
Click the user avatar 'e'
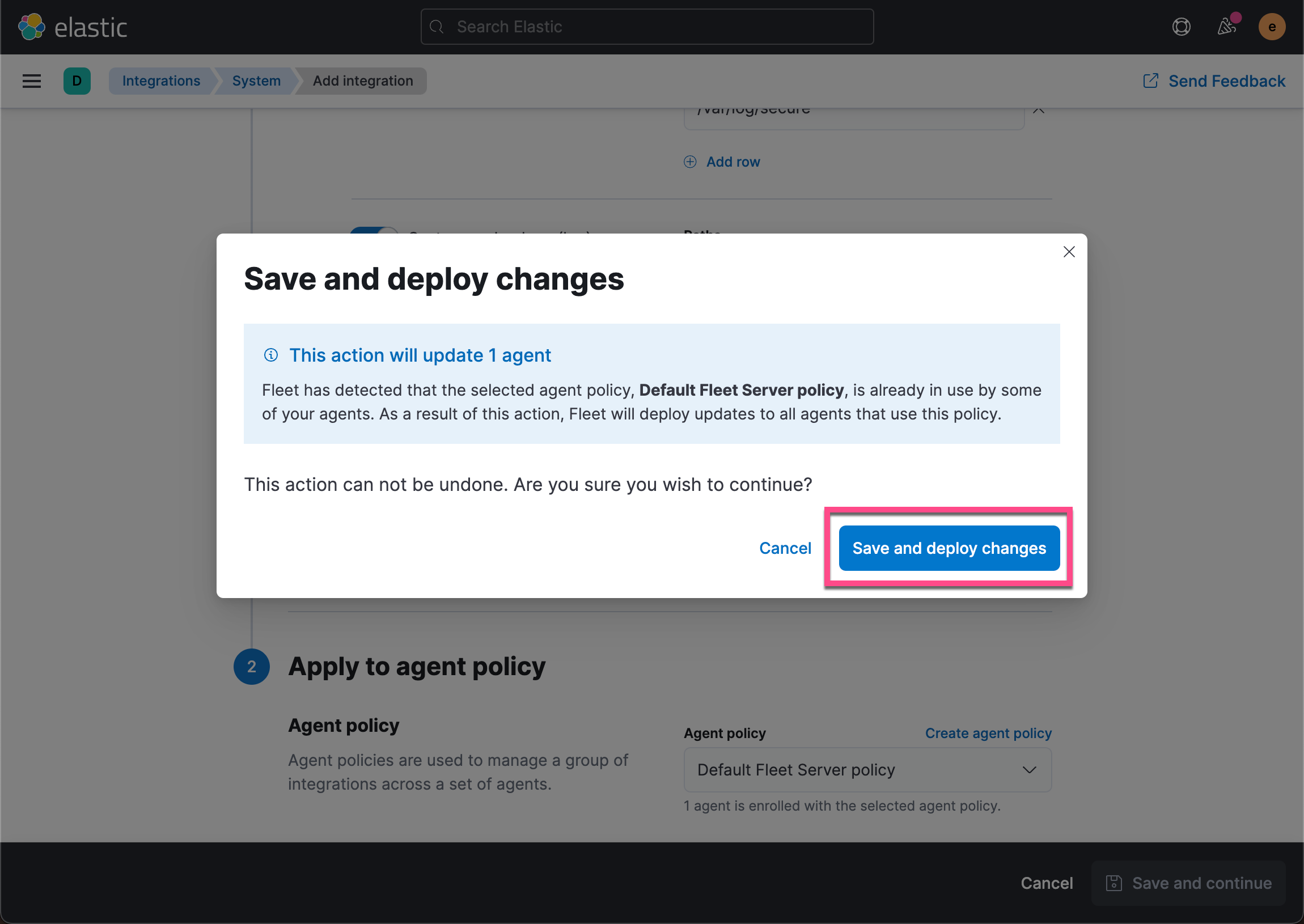(x=1272, y=27)
